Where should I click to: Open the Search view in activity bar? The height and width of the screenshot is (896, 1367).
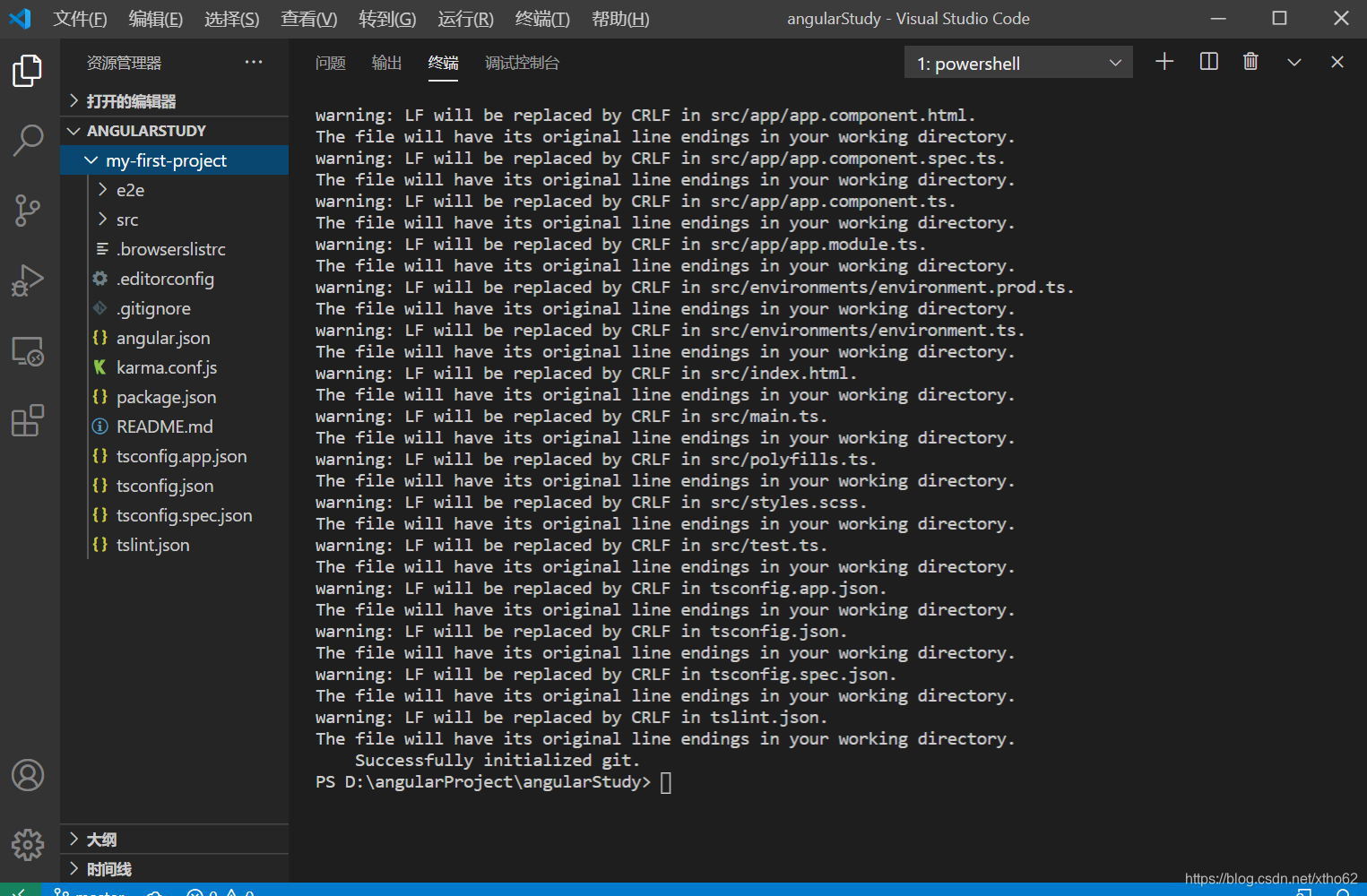click(x=28, y=140)
